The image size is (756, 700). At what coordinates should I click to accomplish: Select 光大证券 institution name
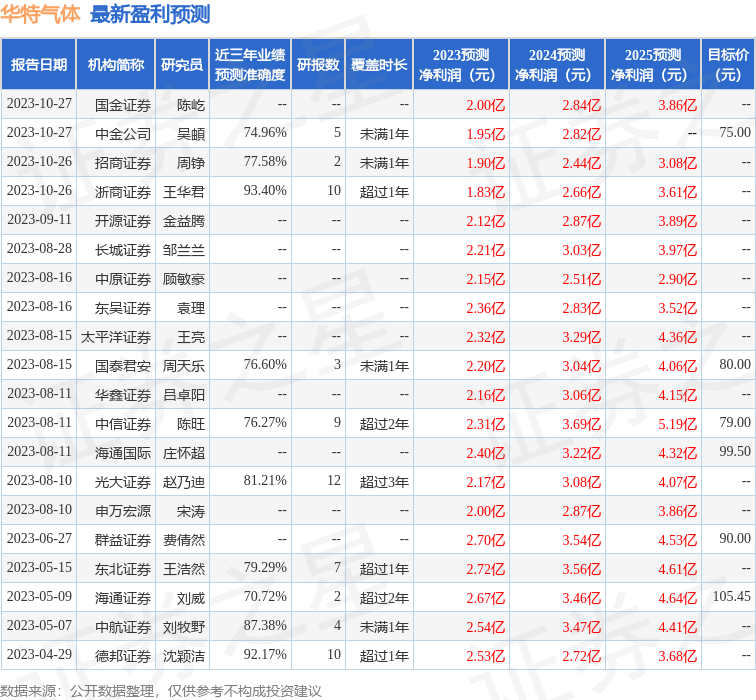tap(123, 482)
